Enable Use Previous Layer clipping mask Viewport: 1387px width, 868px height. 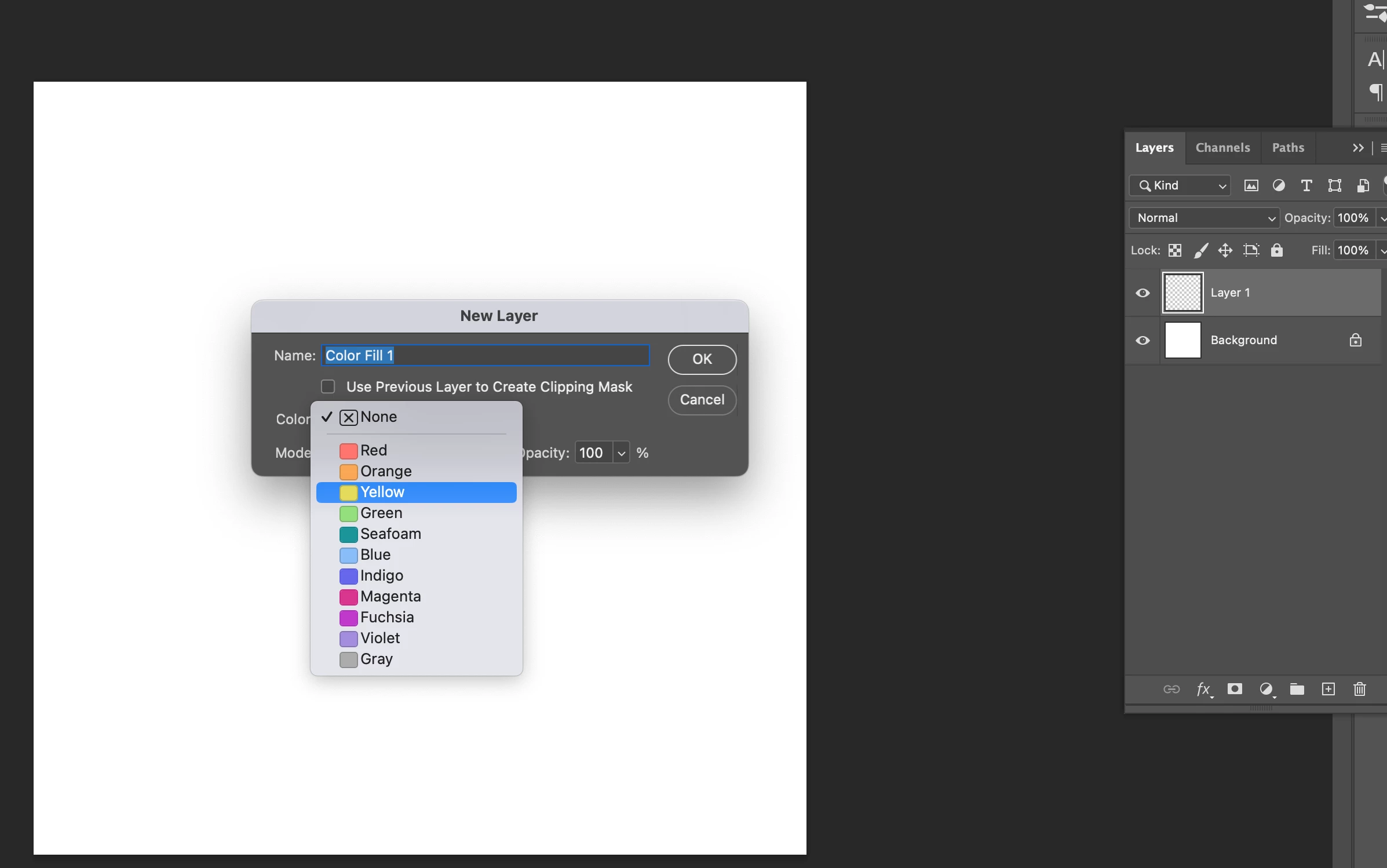[328, 386]
